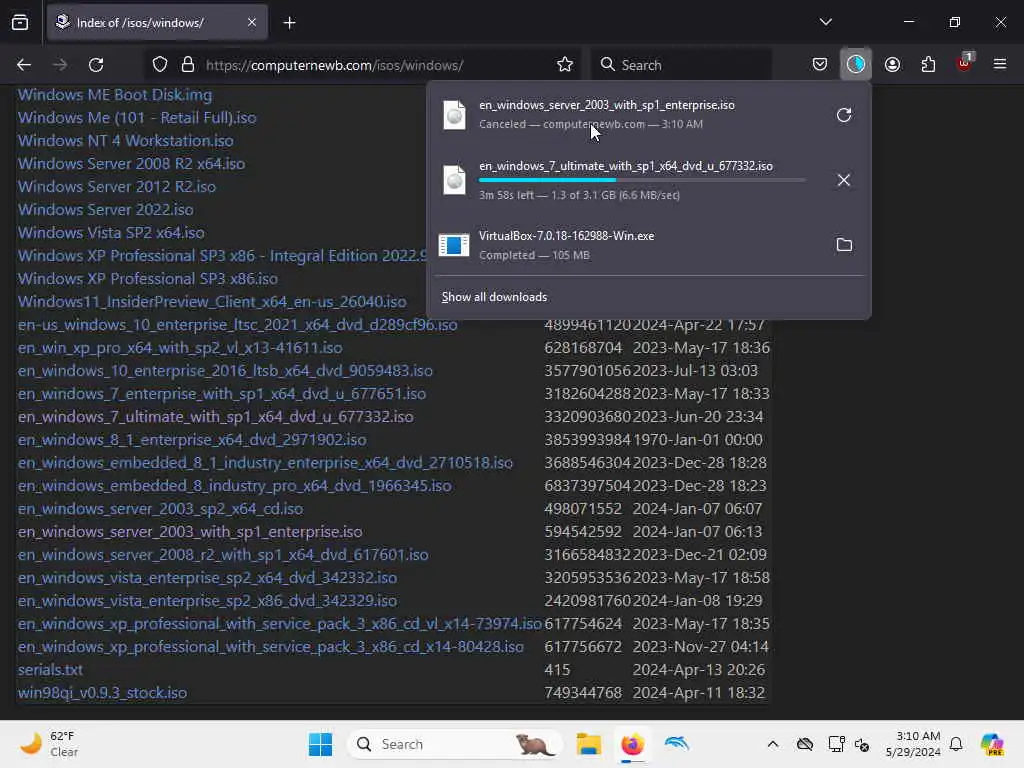
Task: Open Windows11_InsiderPreview_Client_x64 iso link
Action: [212, 302]
